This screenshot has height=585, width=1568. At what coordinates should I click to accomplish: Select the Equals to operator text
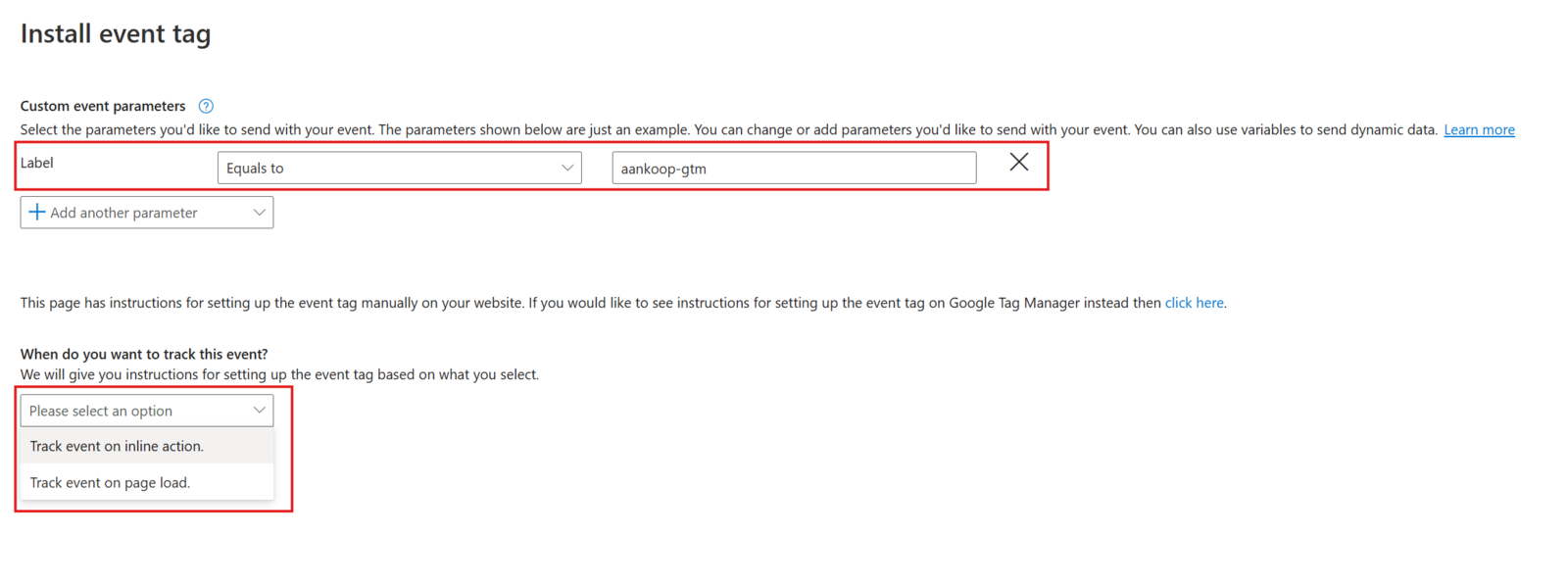(255, 169)
